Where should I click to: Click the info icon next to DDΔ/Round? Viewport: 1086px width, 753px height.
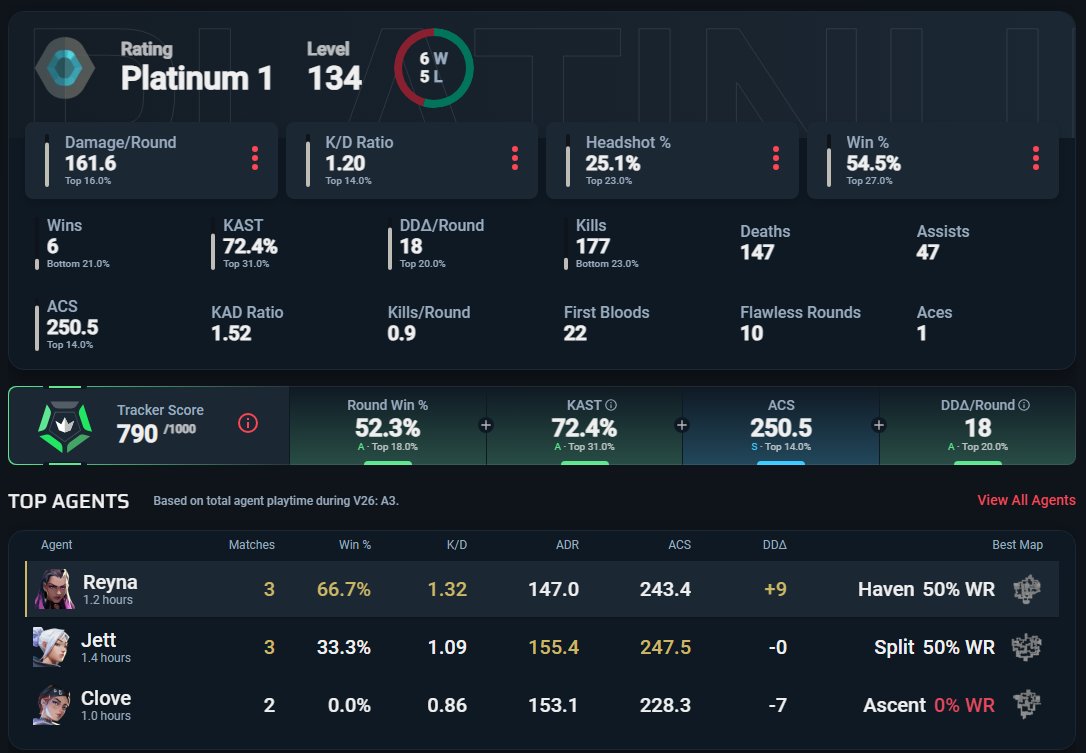click(1024, 405)
